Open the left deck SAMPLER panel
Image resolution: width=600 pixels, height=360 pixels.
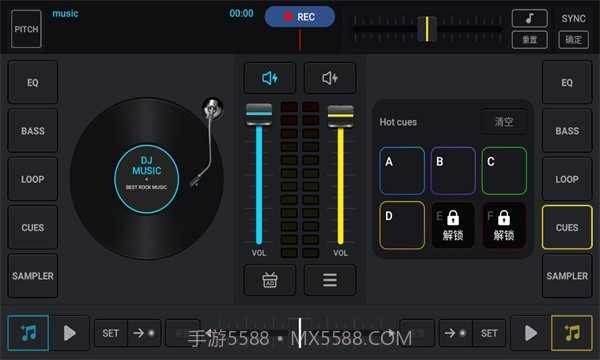coord(33,276)
